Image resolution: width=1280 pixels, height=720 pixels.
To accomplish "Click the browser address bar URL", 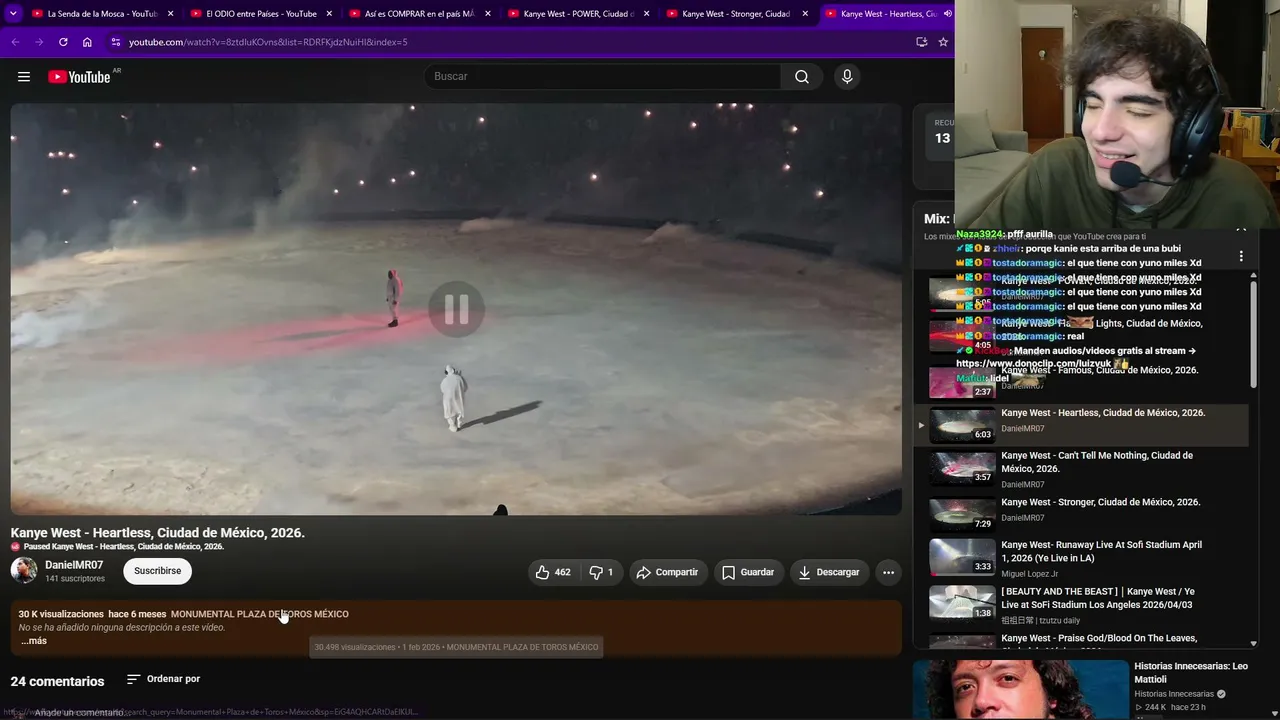I will (x=268, y=42).
